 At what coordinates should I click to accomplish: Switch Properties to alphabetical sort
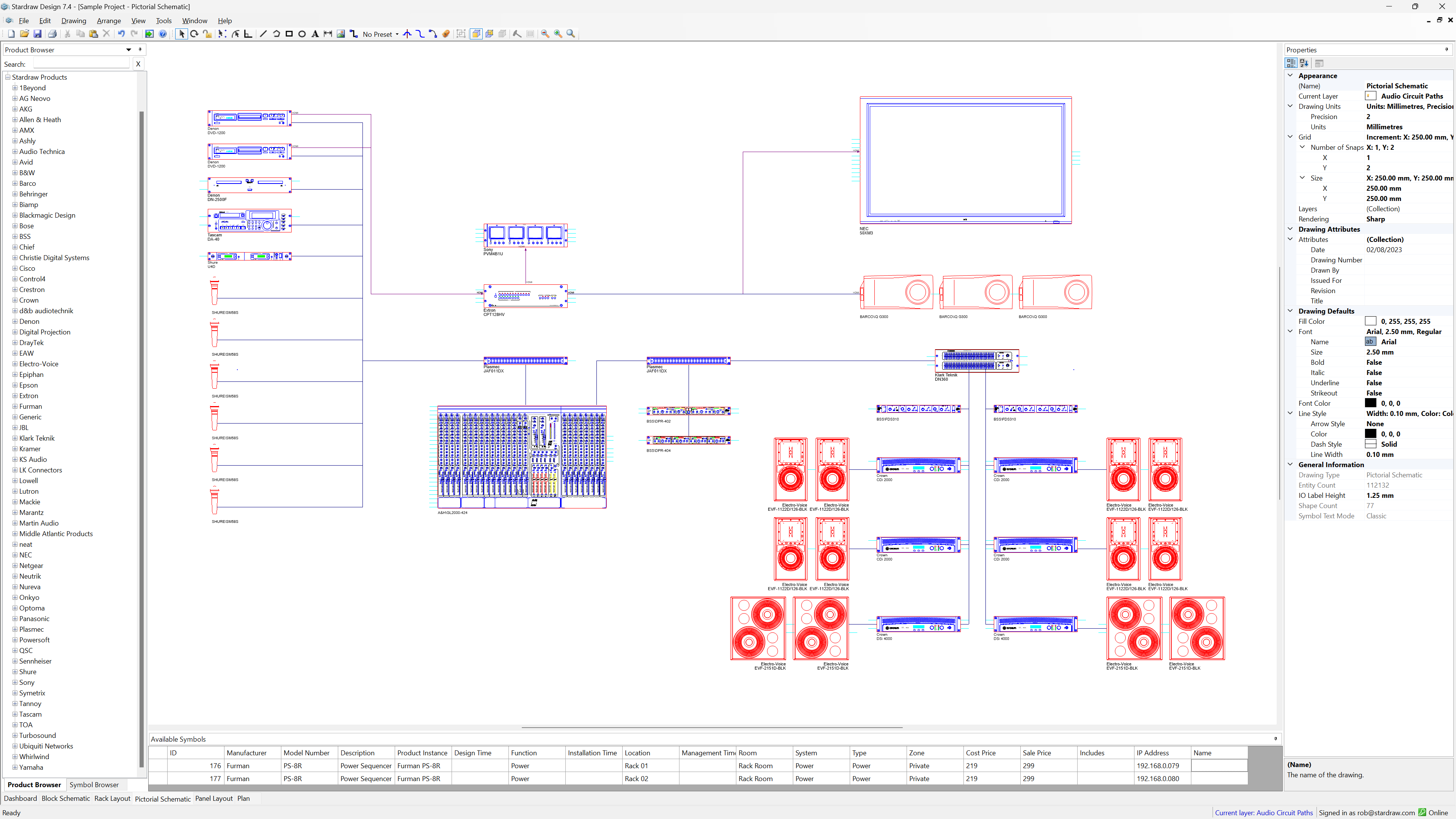pyautogui.click(x=1304, y=63)
